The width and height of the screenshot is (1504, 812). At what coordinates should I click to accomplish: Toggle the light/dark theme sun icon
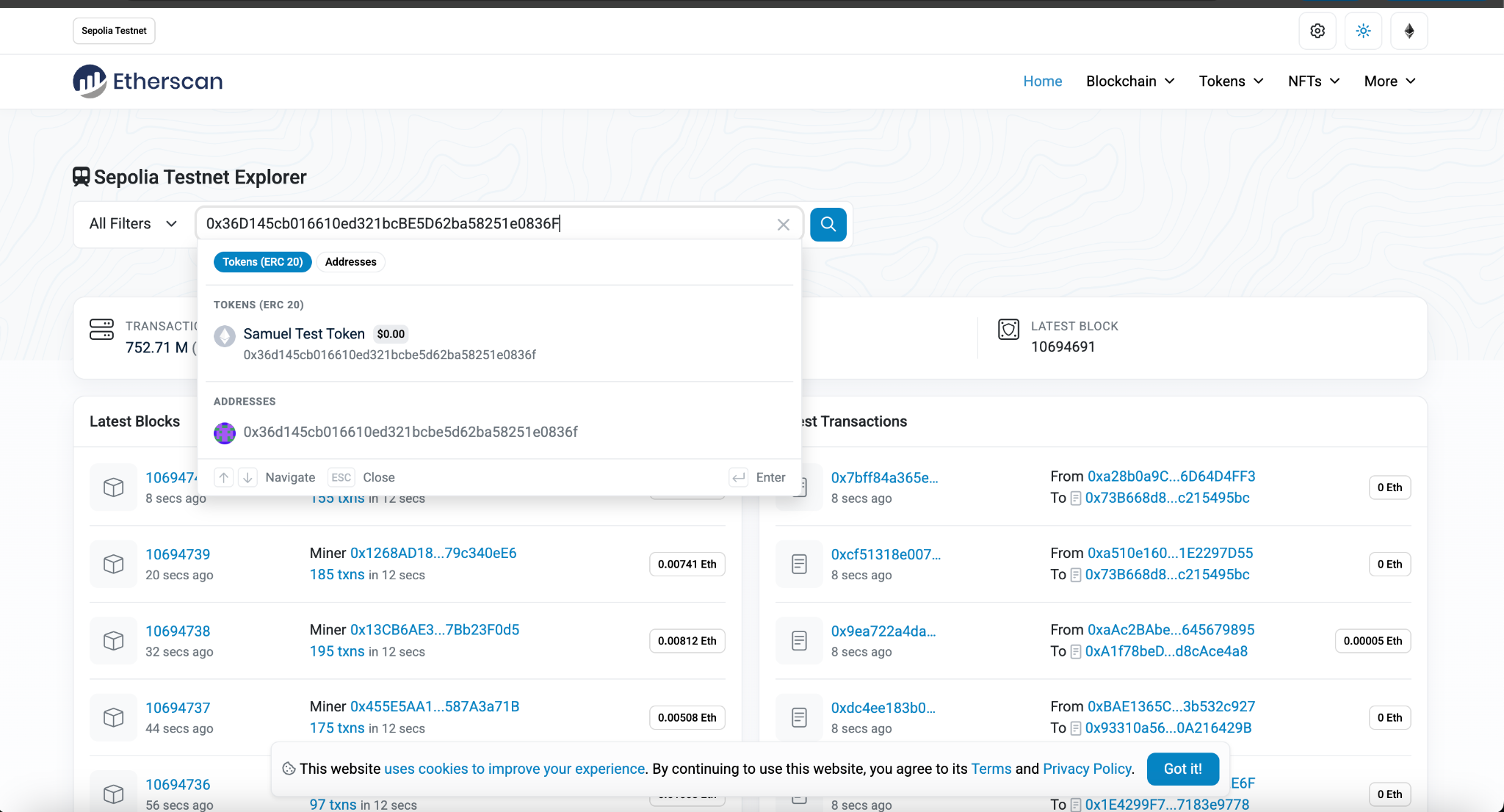(1363, 31)
